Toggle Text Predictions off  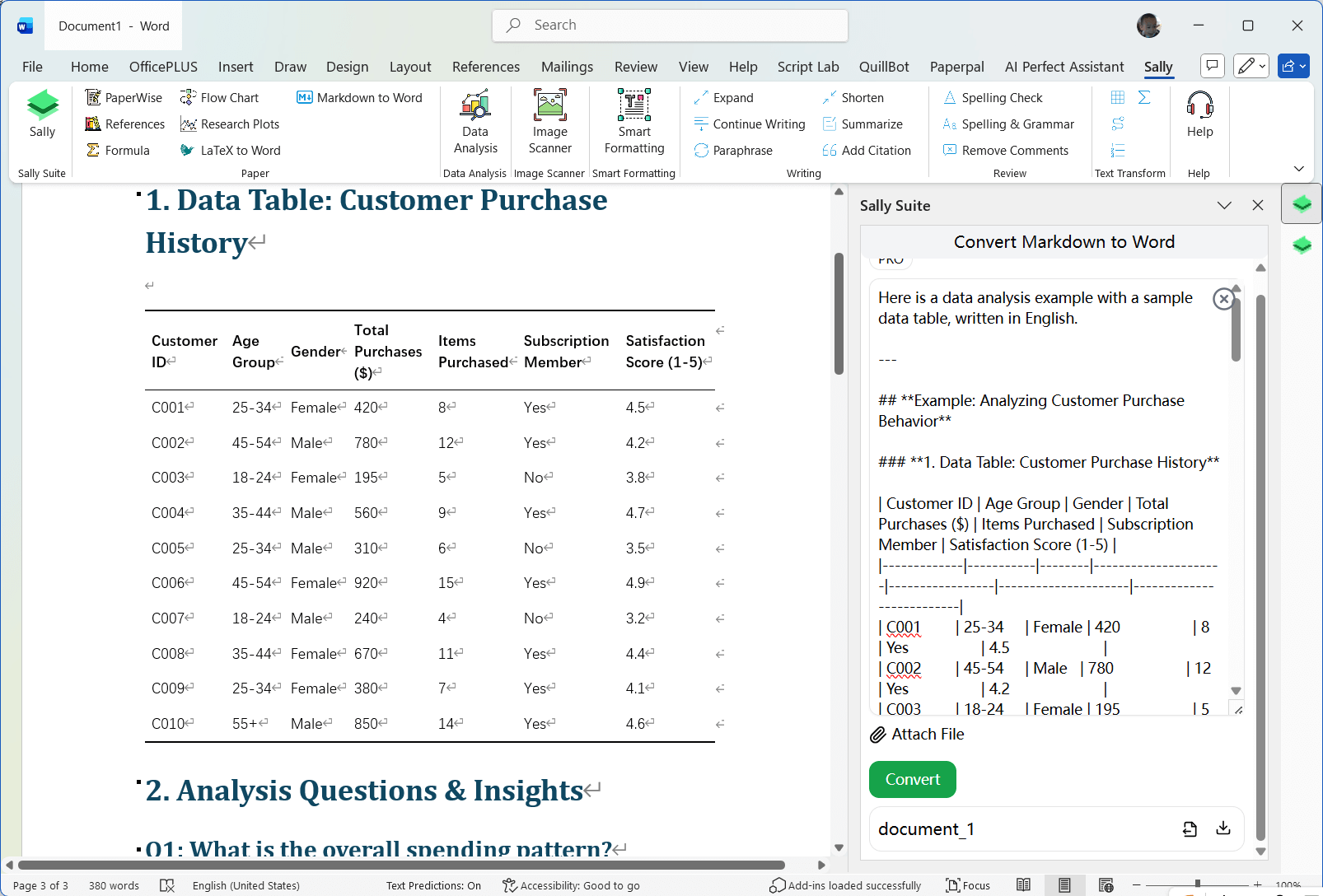click(433, 885)
